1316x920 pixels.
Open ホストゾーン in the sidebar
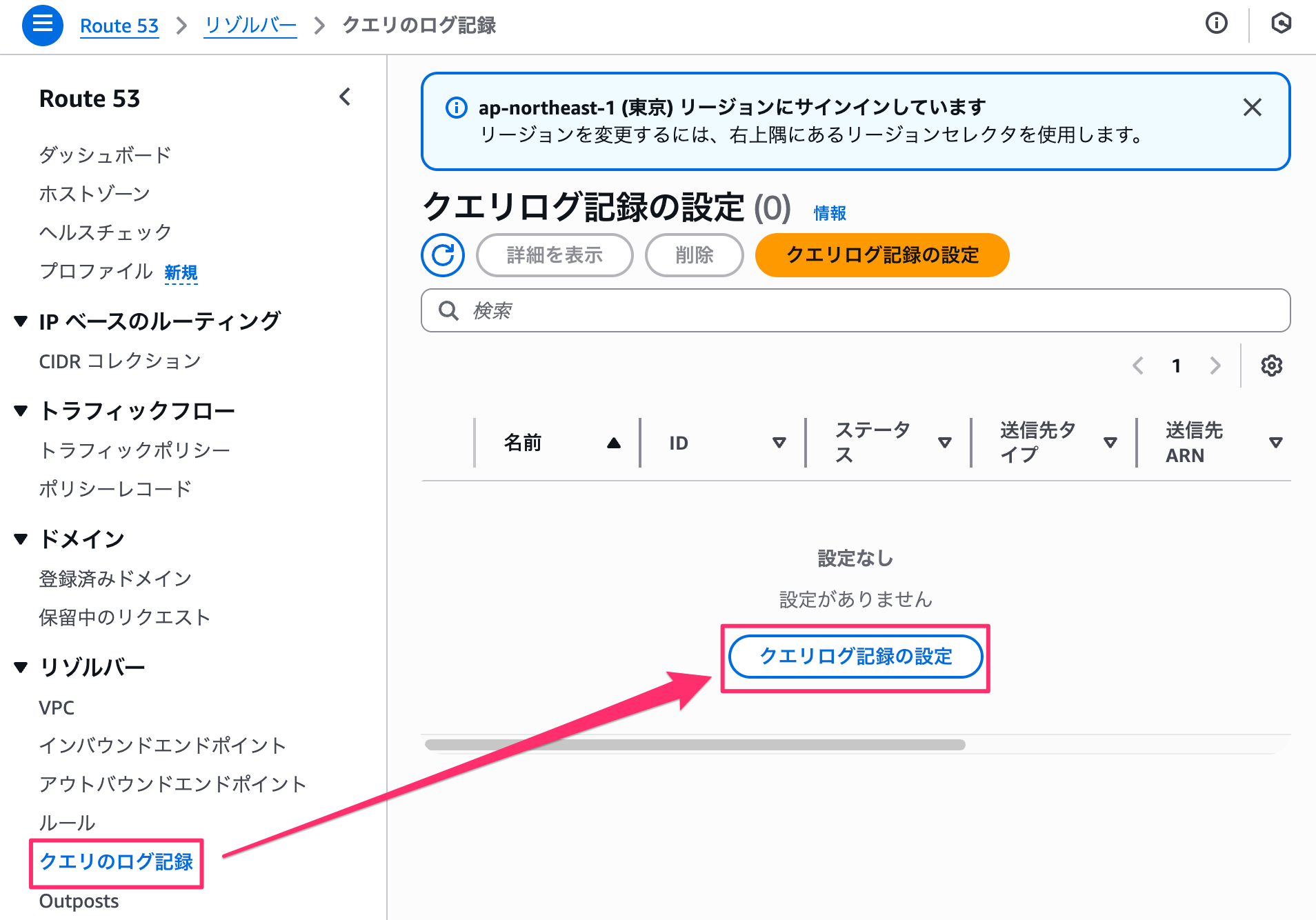94,194
